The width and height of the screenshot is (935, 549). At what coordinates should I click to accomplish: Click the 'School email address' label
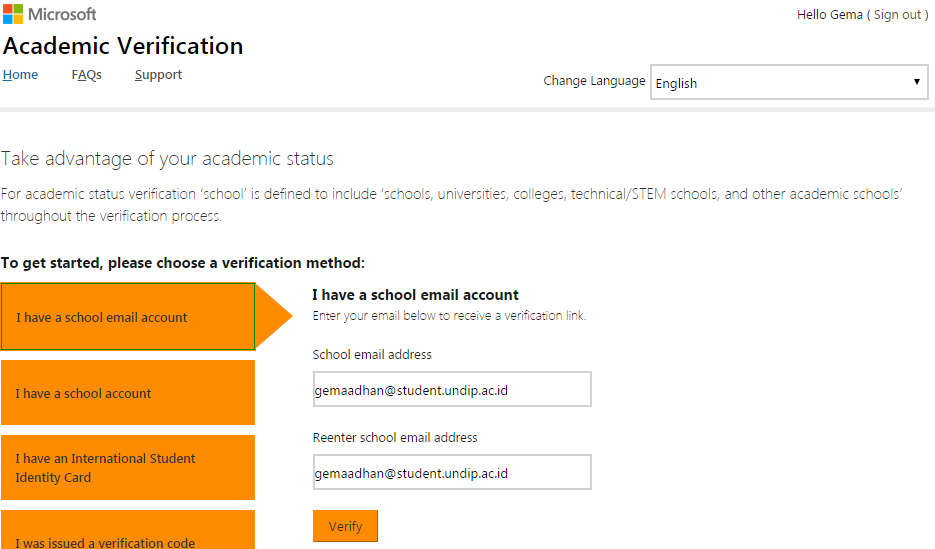(372, 355)
